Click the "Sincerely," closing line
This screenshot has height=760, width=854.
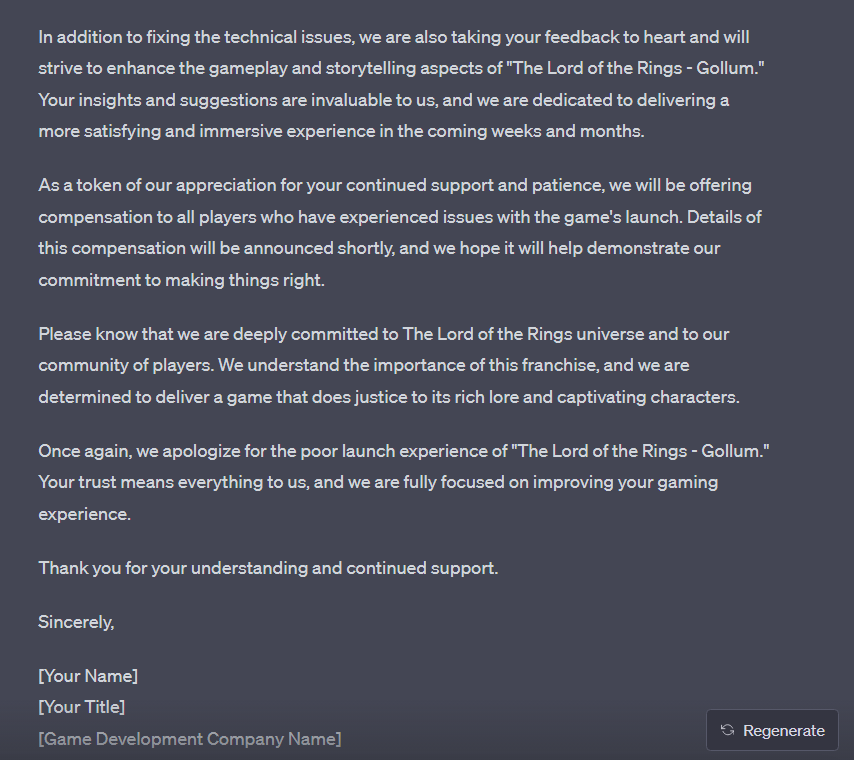pos(77,622)
